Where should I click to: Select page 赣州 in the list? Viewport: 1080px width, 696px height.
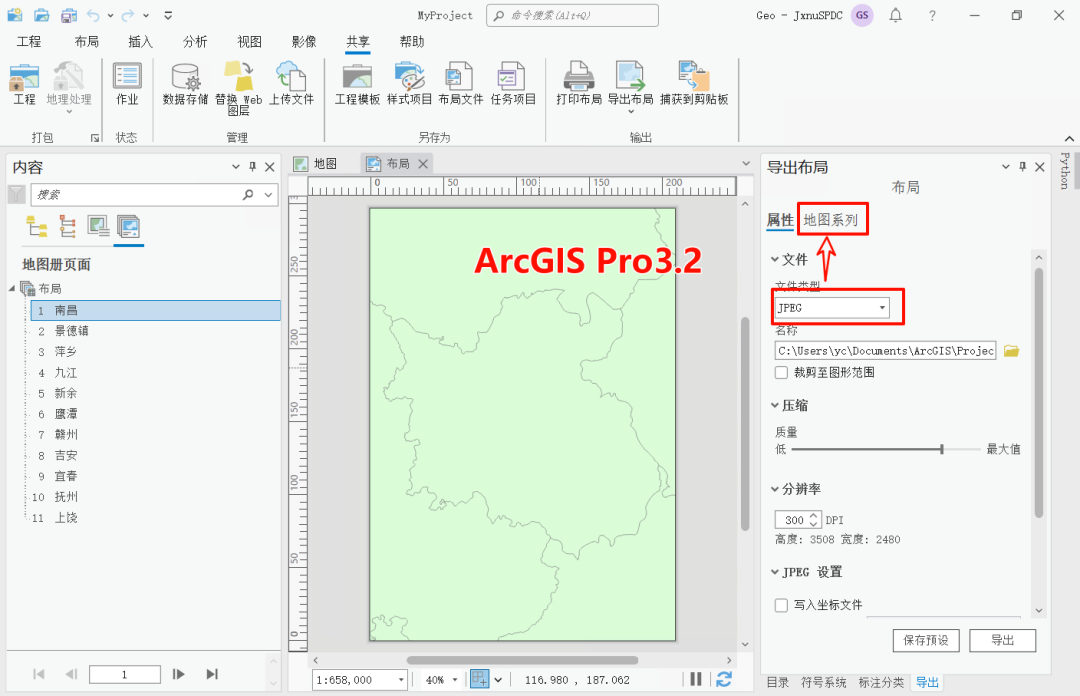click(155, 435)
